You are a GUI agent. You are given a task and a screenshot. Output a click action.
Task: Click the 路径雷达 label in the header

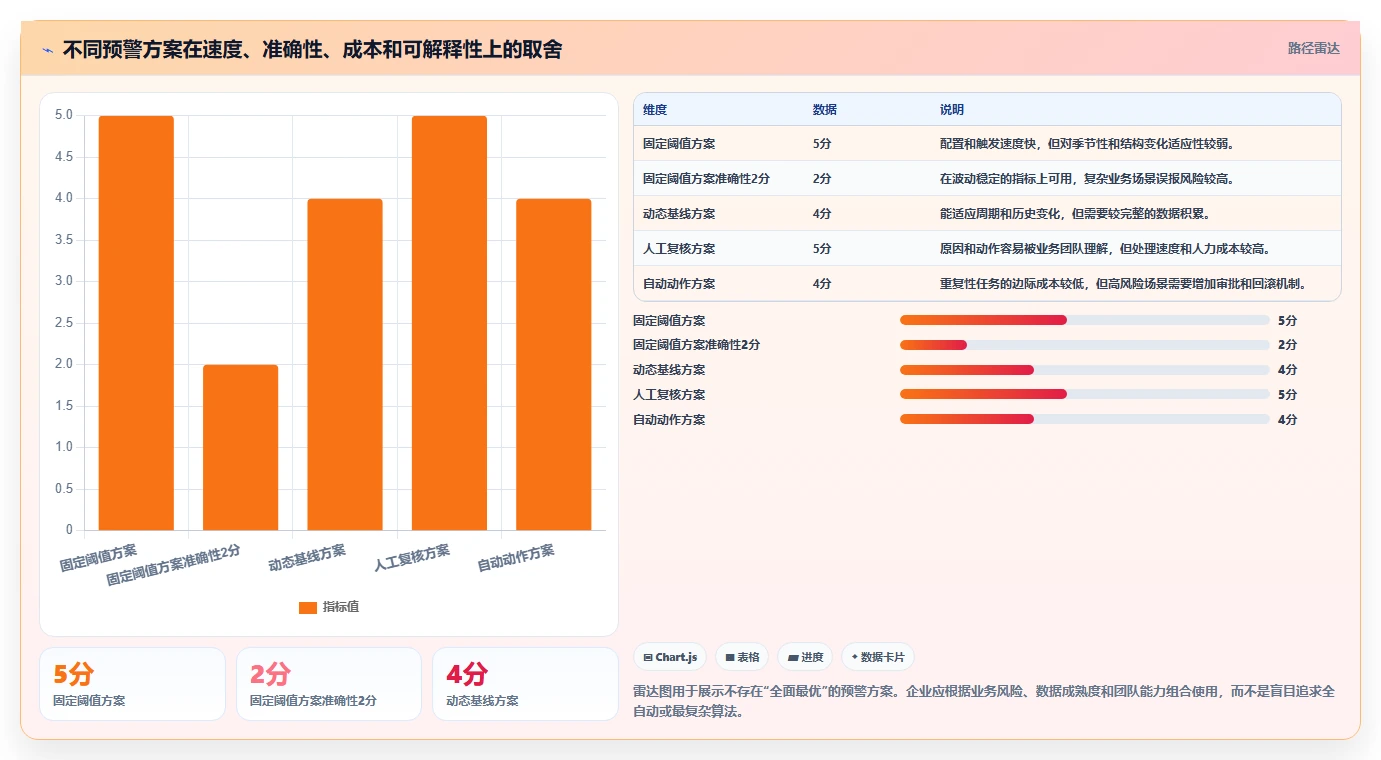coord(1313,48)
